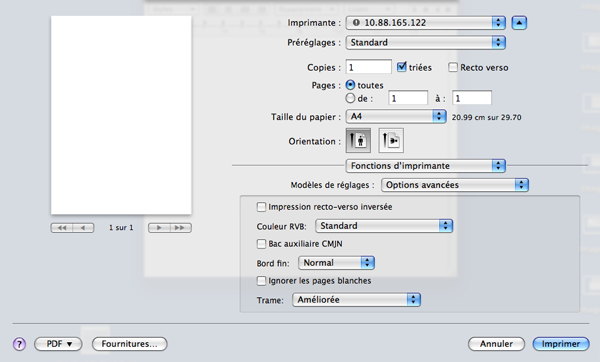This screenshot has height=362, width=600.
Task: Open the PDF menu button
Action: coord(58,344)
